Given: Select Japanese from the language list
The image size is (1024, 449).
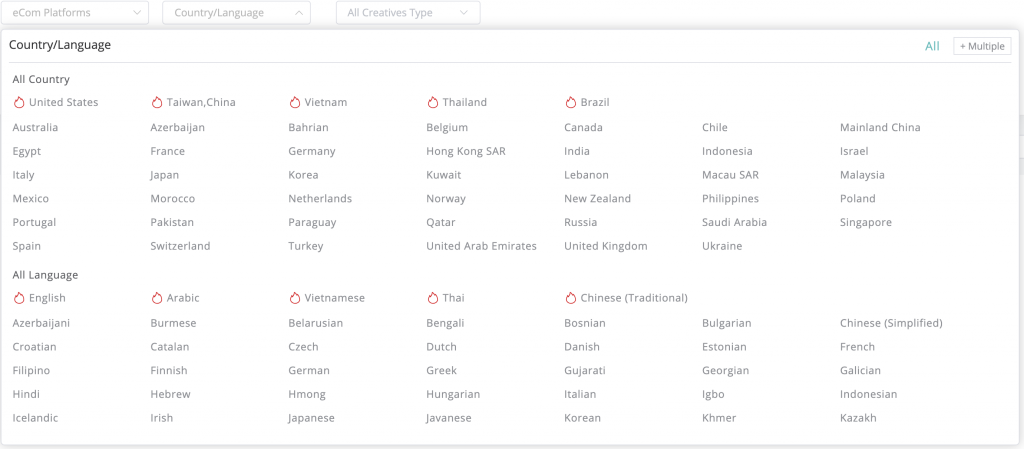Looking at the screenshot, I should (312, 418).
